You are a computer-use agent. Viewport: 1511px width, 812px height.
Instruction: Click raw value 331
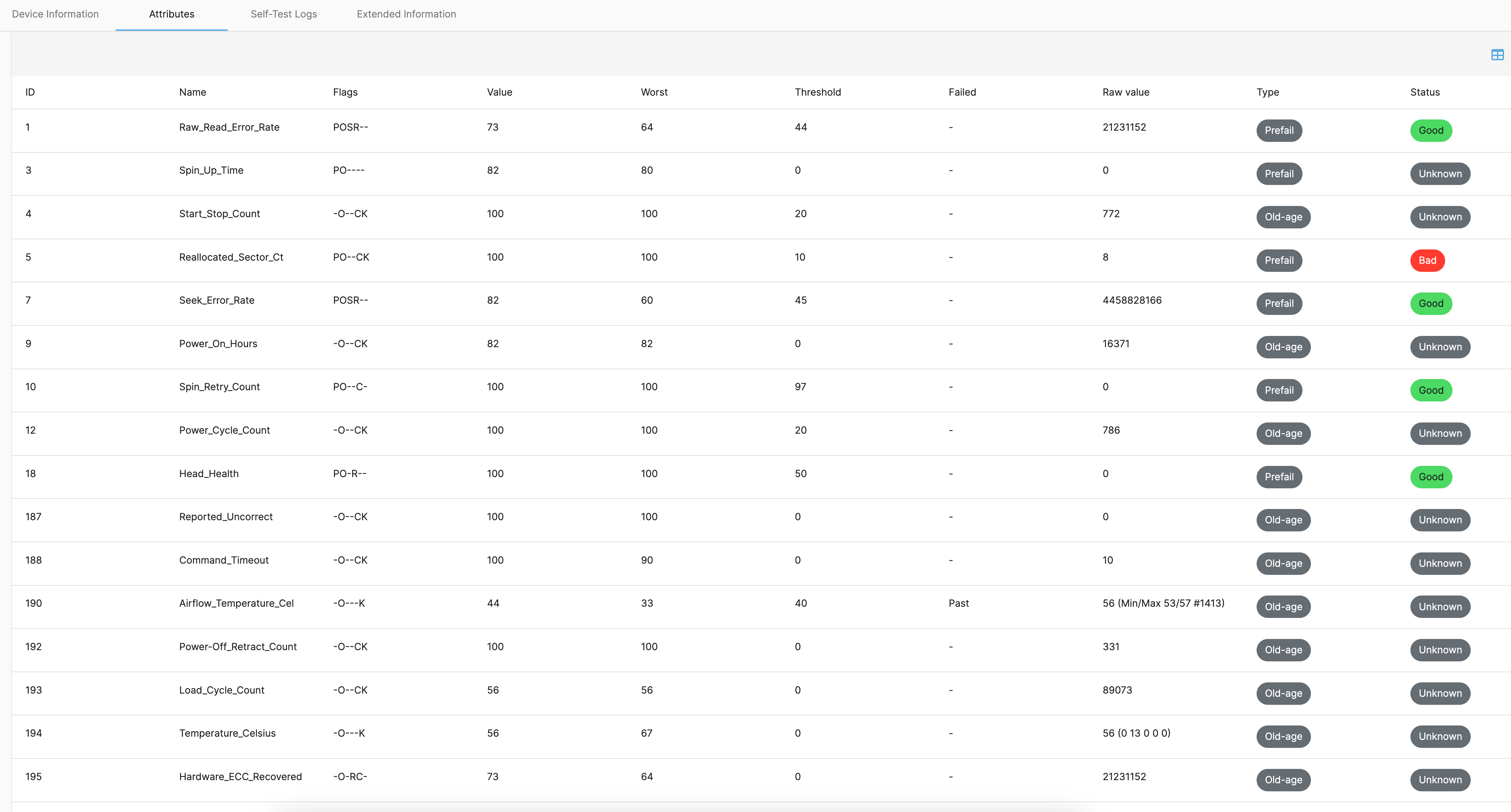(1111, 647)
